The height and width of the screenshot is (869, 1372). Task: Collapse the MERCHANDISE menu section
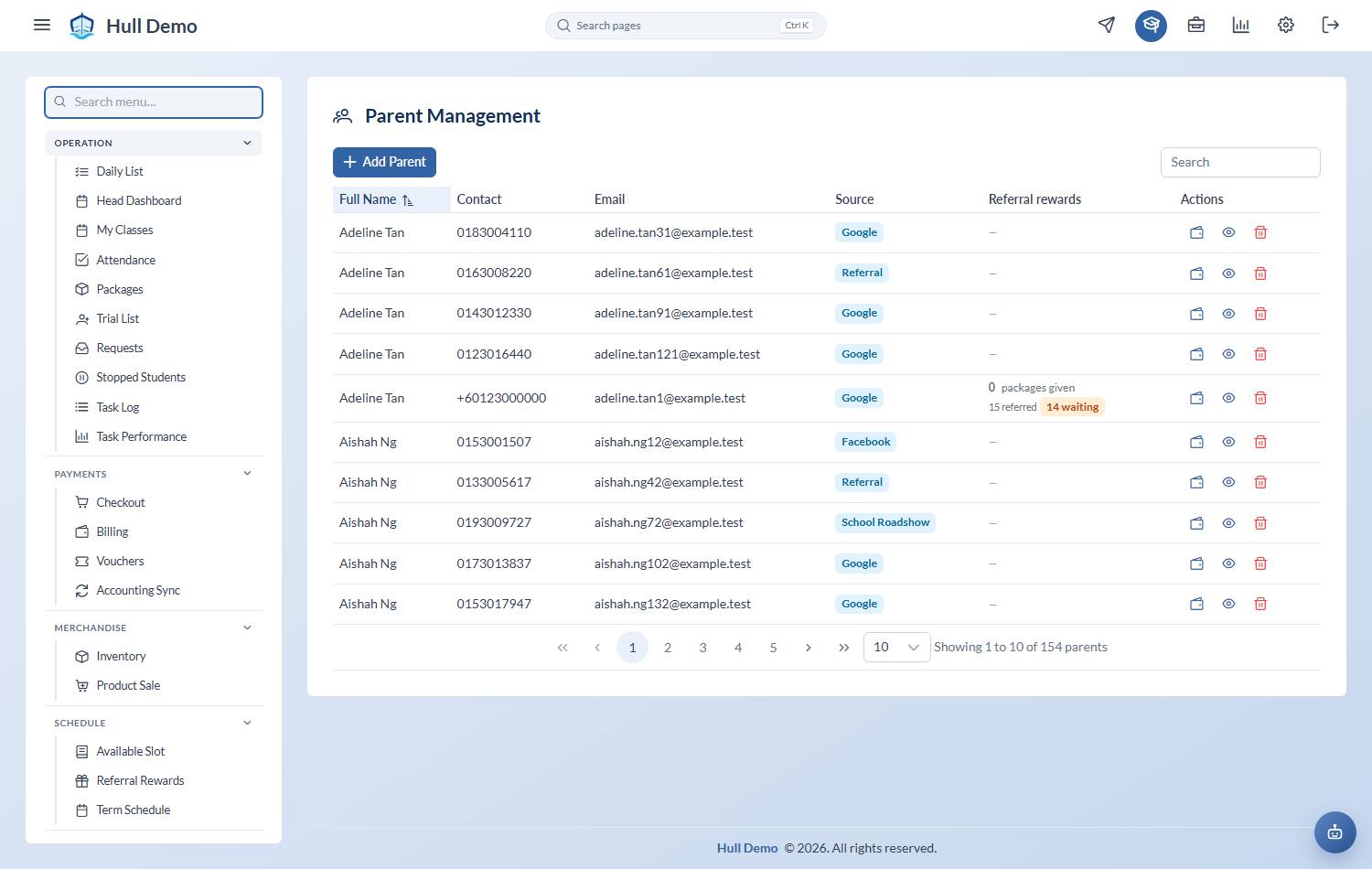pos(154,628)
